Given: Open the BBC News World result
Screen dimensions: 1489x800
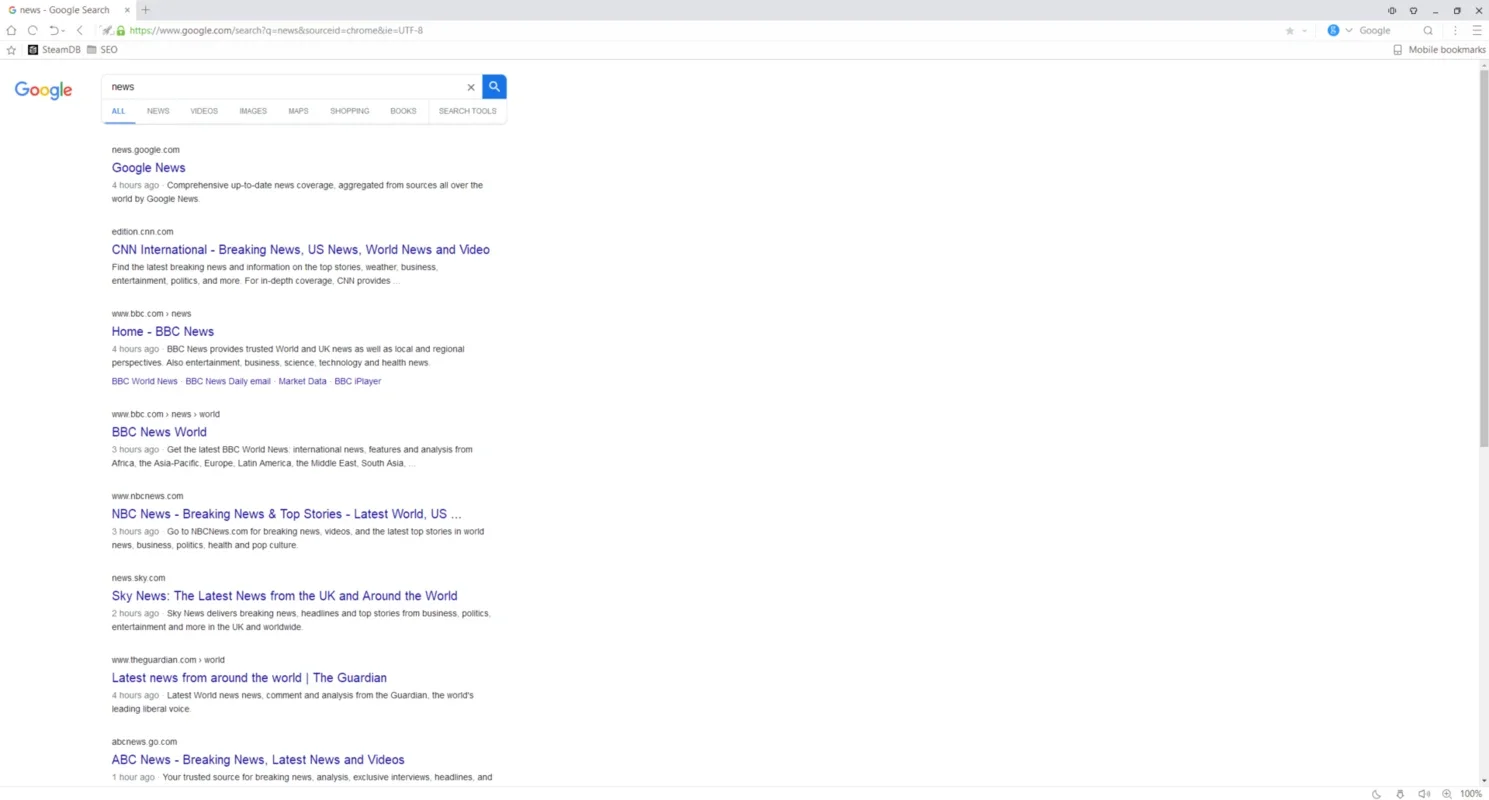Looking at the screenshot, I should click(159, 432).
